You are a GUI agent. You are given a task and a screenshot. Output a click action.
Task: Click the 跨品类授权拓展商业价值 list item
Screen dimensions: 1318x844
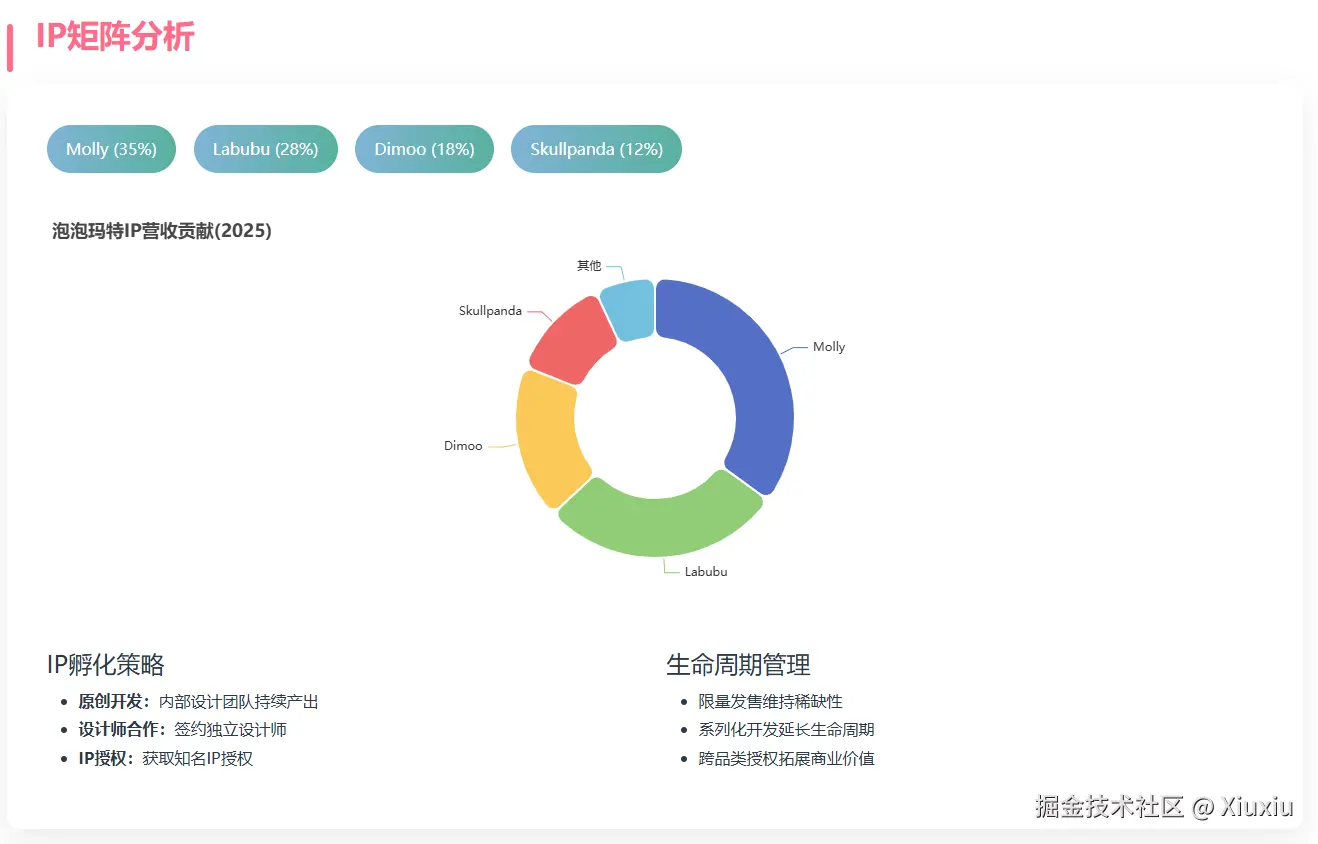pos(786,758)
